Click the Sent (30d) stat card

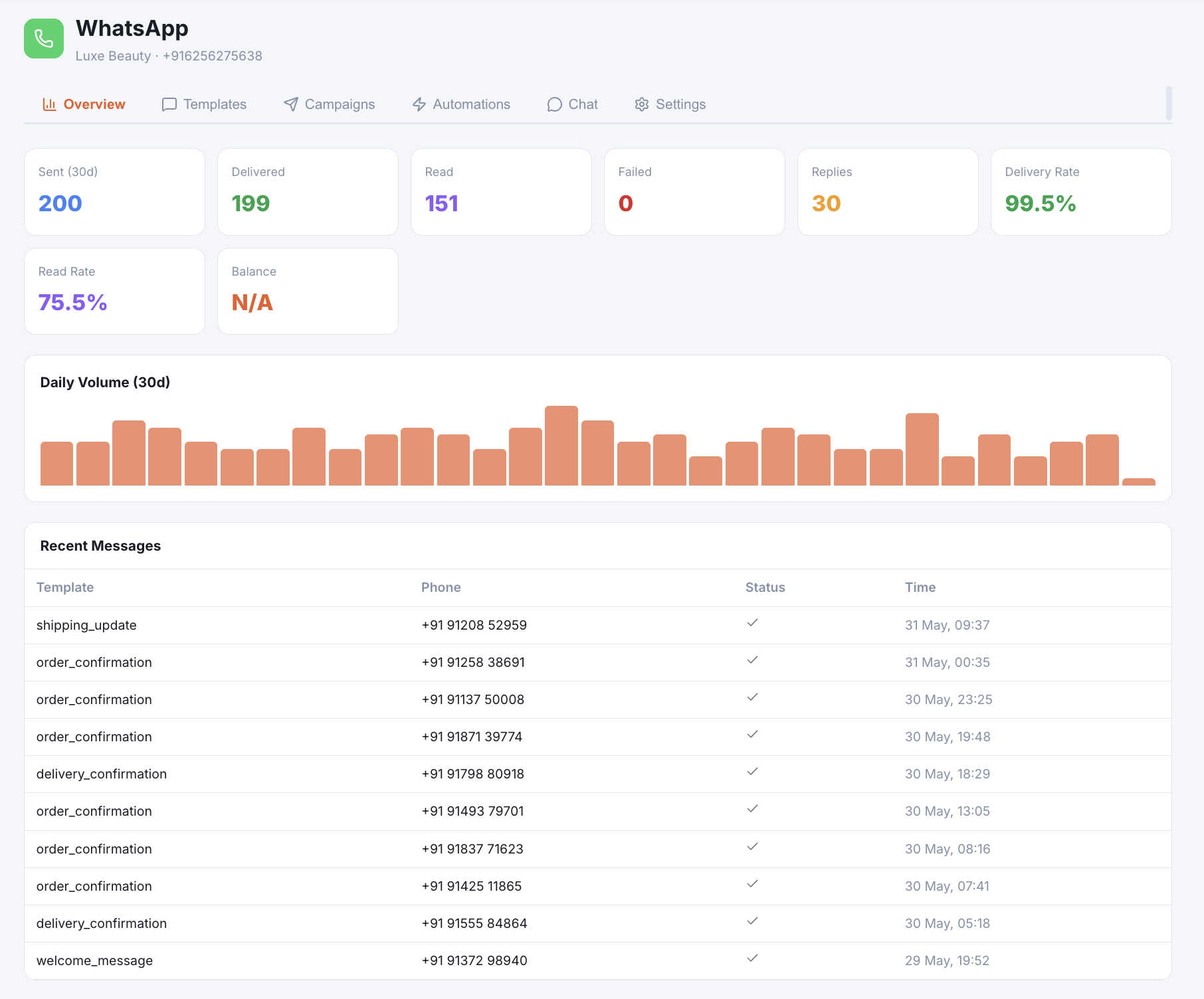(x=114, y=192)
